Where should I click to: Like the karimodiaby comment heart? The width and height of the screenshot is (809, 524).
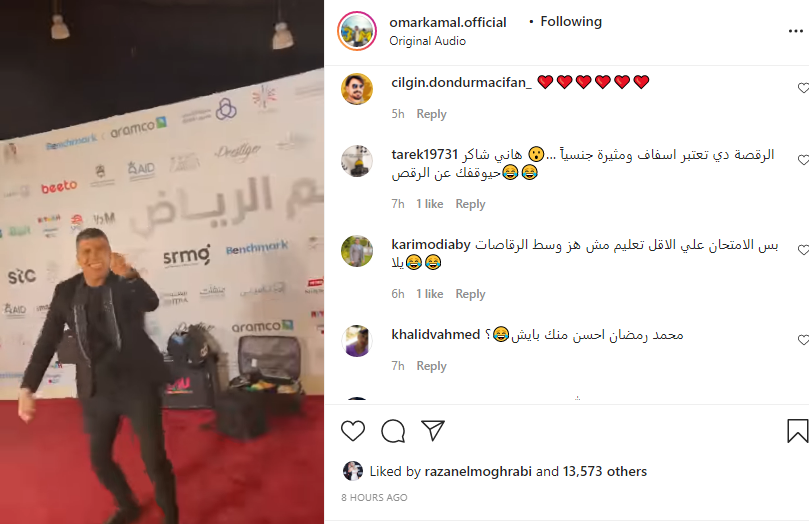803,250
